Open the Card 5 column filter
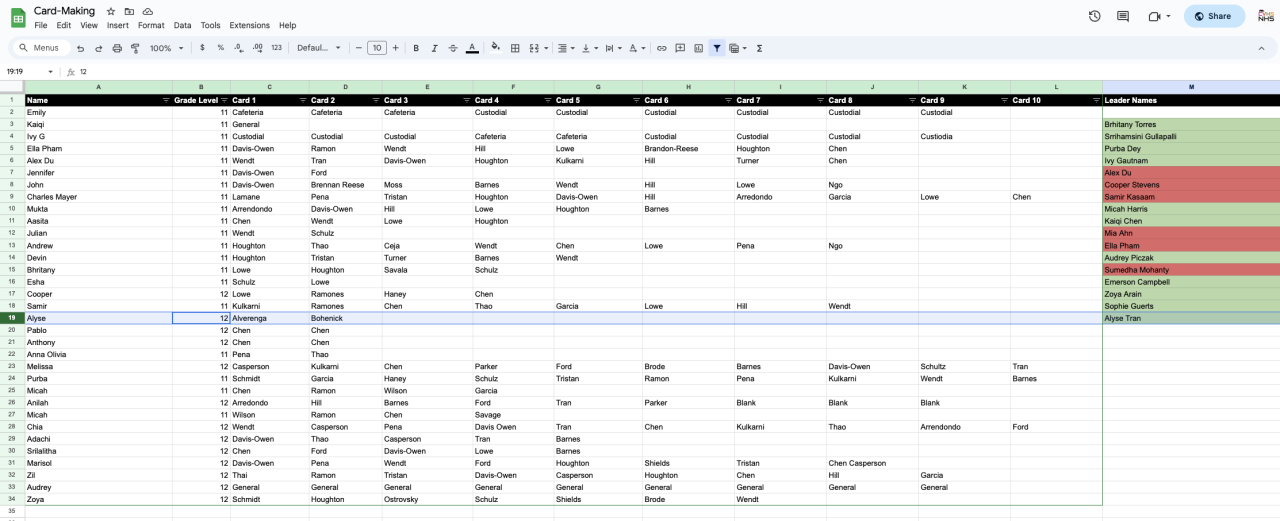Viewport: 1280px width, 521px height. 635,100
